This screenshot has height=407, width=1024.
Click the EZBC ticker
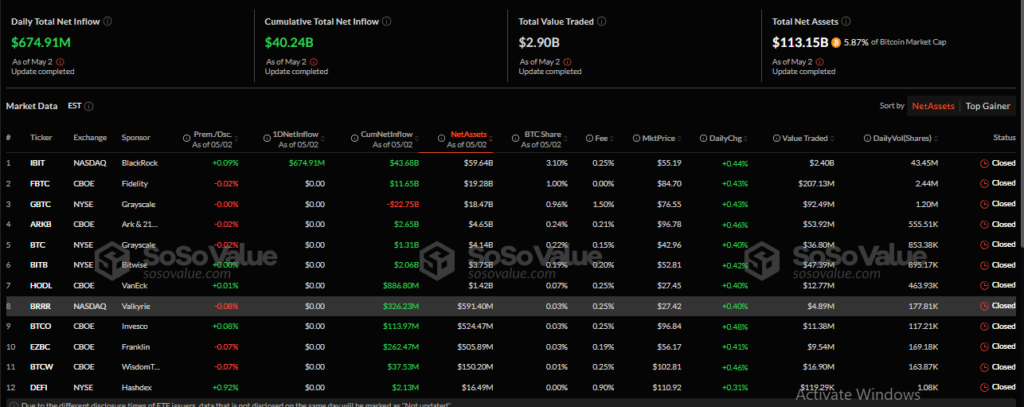40,346
